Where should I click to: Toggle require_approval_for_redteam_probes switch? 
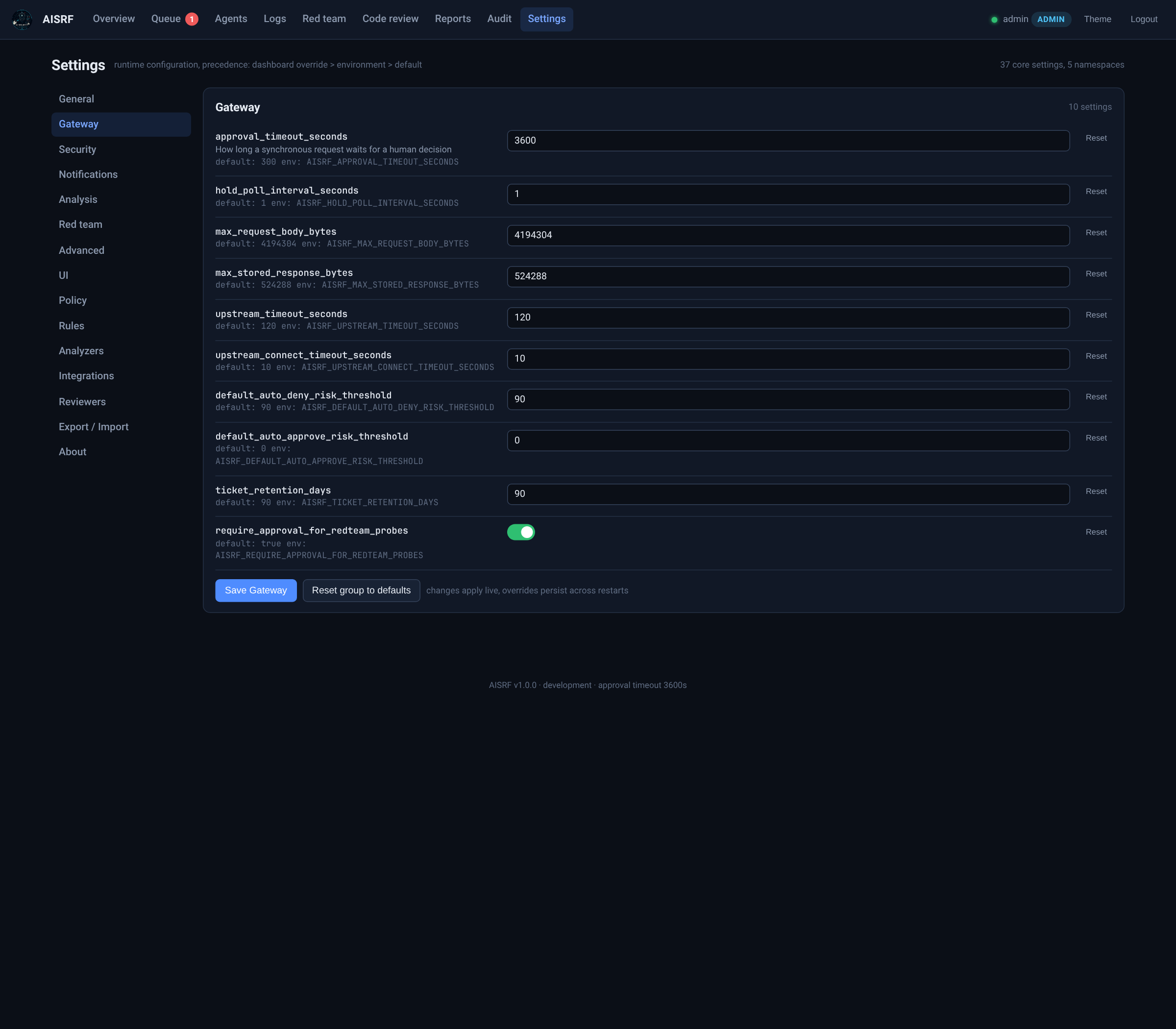pos(521,532)
